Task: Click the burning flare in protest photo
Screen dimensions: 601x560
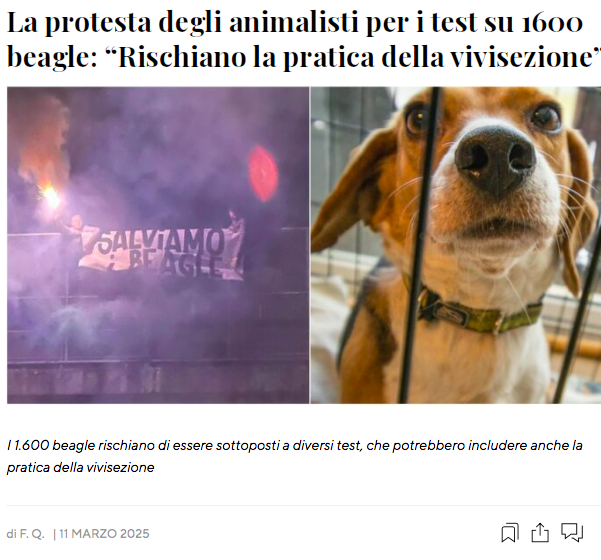Action: tap(51, 198)
